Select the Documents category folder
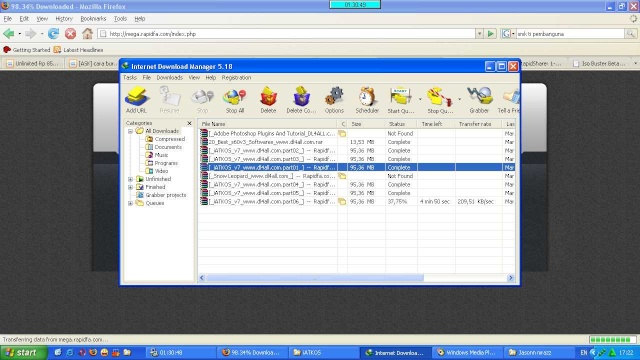The image size is (640, 360). tap(164, 147)
